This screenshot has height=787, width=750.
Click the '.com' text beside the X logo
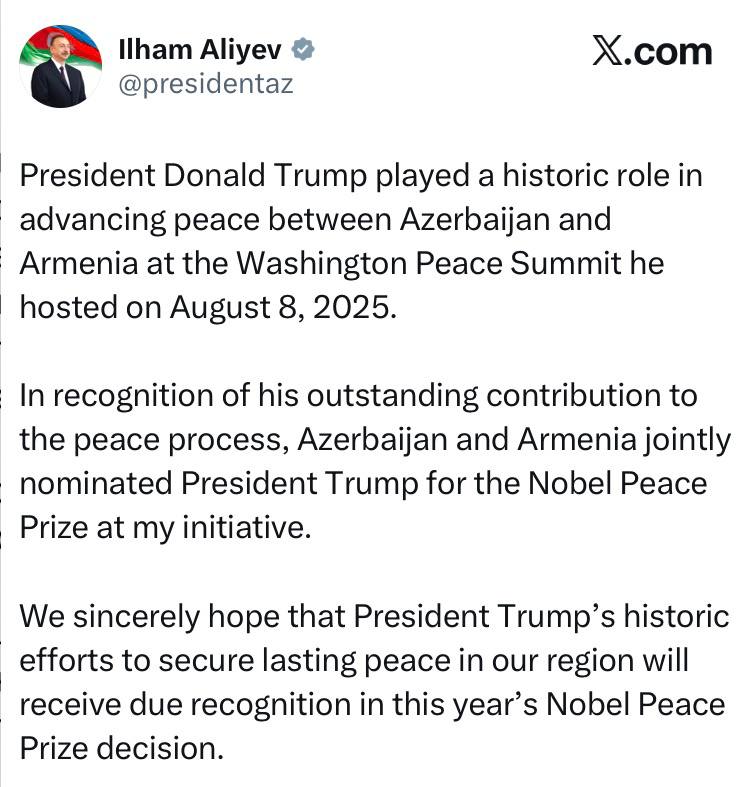point(668,52)
